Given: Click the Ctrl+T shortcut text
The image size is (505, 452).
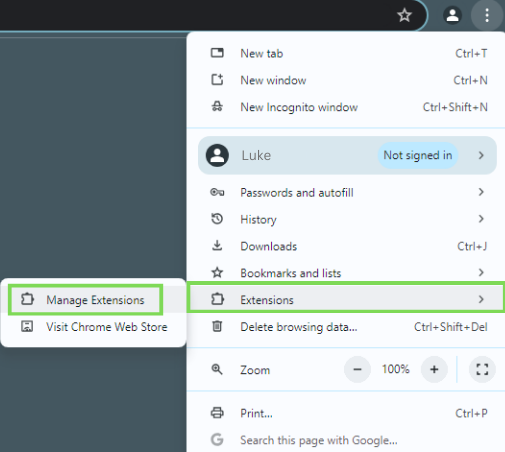Looking at the screenshot, I should 471,53.
